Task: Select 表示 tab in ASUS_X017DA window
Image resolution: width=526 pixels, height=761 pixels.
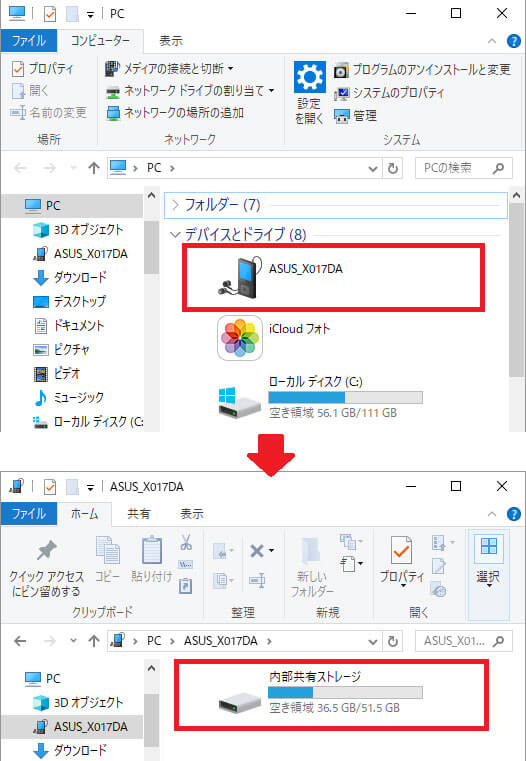Action: pyautogui.click(x=192, y=513)
